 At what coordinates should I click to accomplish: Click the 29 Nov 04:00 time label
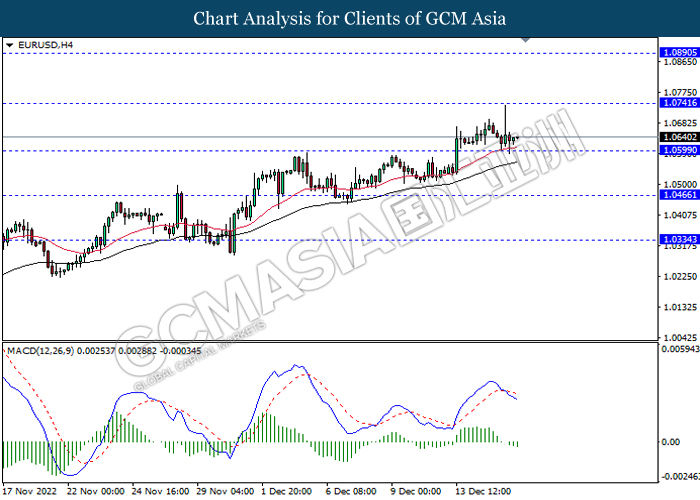(x=225, y=491)
